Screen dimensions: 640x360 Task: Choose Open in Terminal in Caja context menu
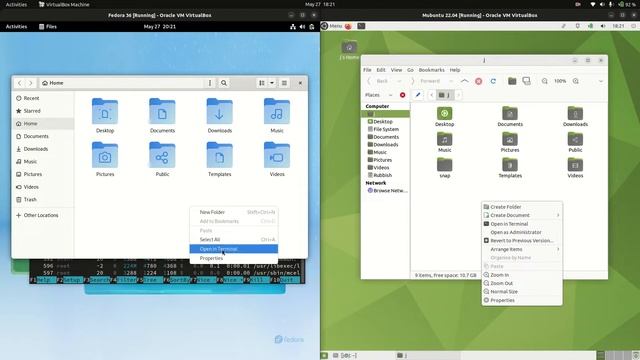coord(522,224)
